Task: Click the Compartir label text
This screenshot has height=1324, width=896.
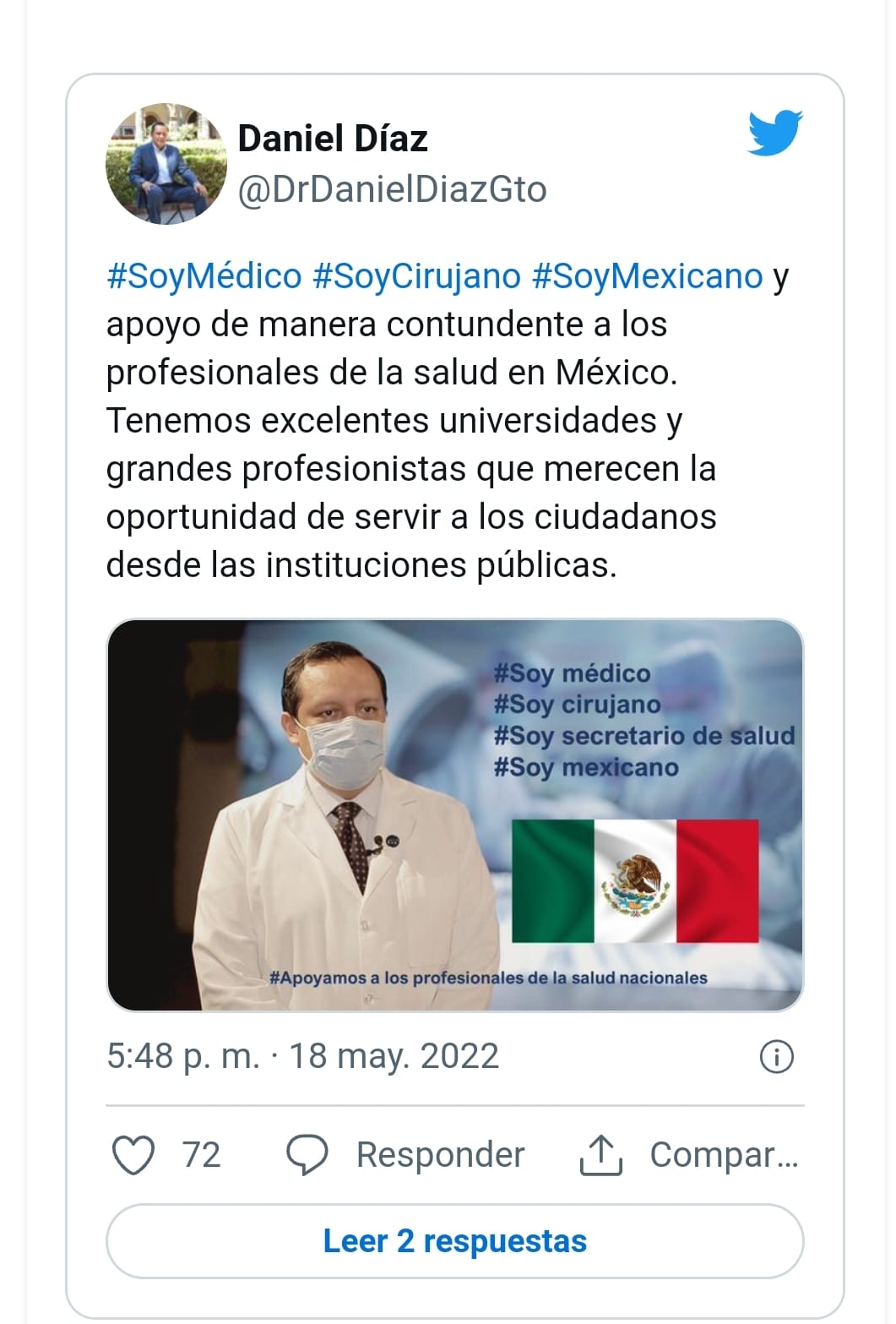Action: 724,1155
